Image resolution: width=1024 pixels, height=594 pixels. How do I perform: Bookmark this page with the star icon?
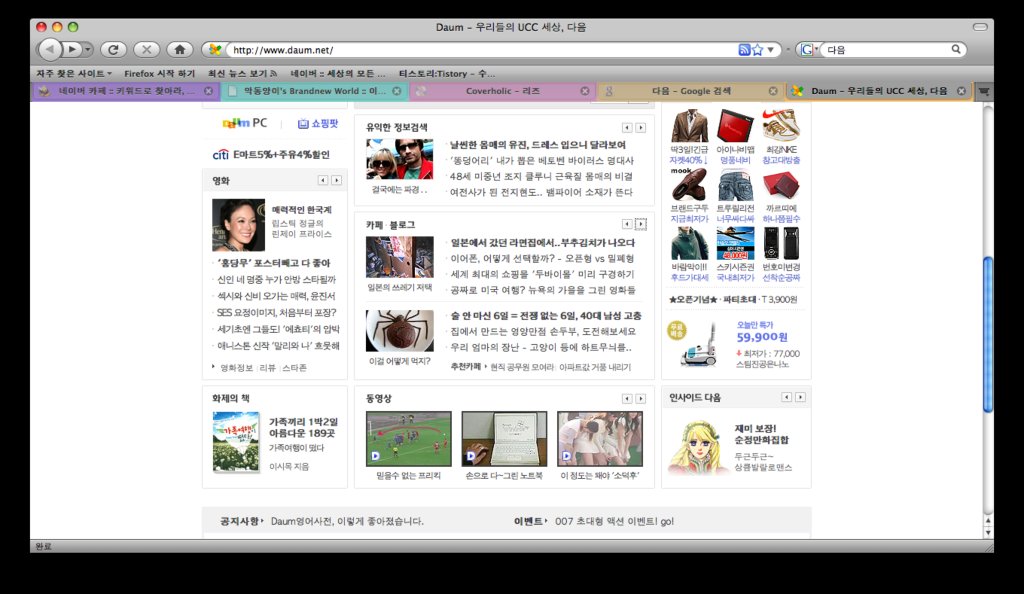(758, 50)
